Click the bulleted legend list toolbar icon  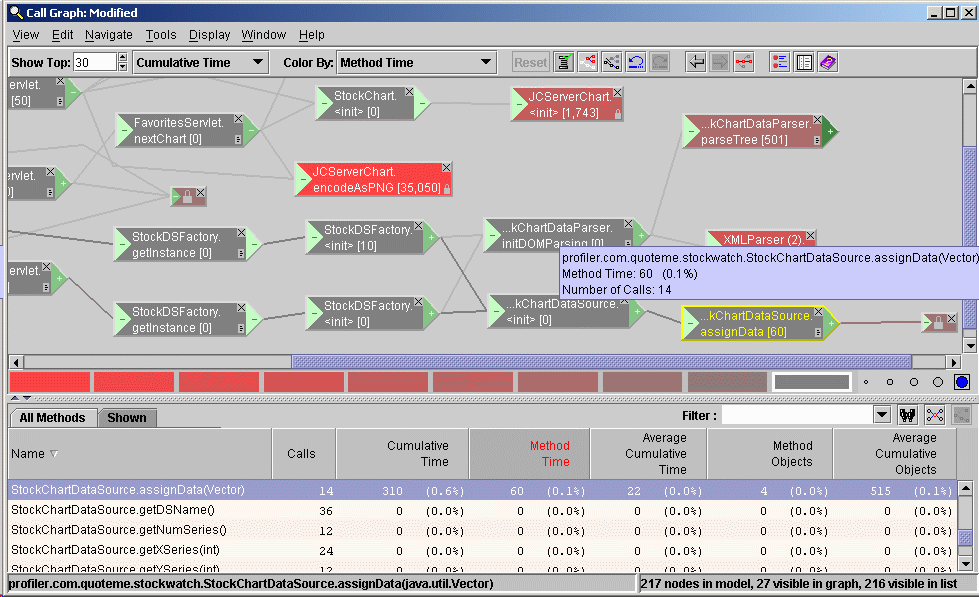780,63
